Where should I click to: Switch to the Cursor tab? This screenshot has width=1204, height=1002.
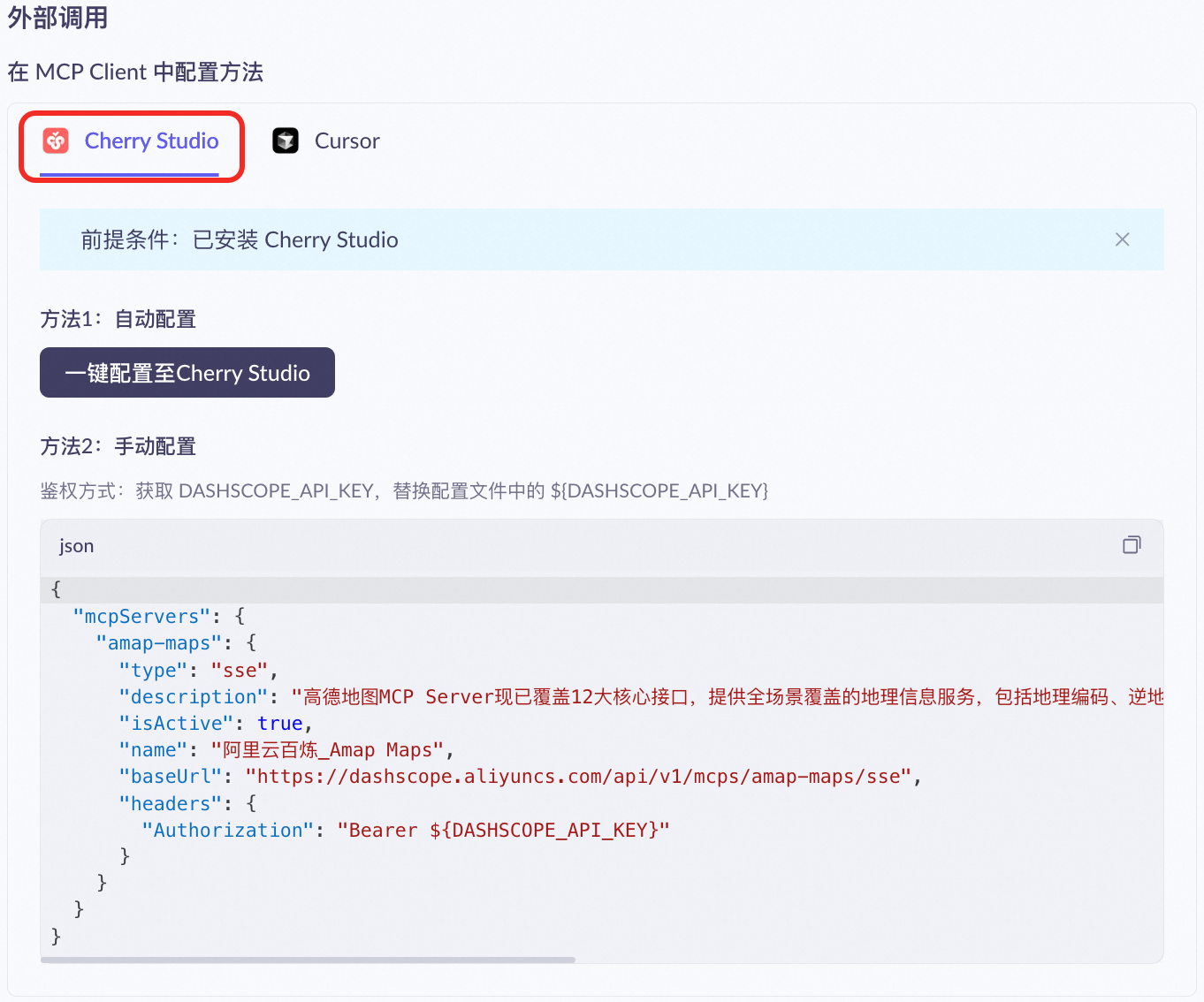(x=326, y=141)
